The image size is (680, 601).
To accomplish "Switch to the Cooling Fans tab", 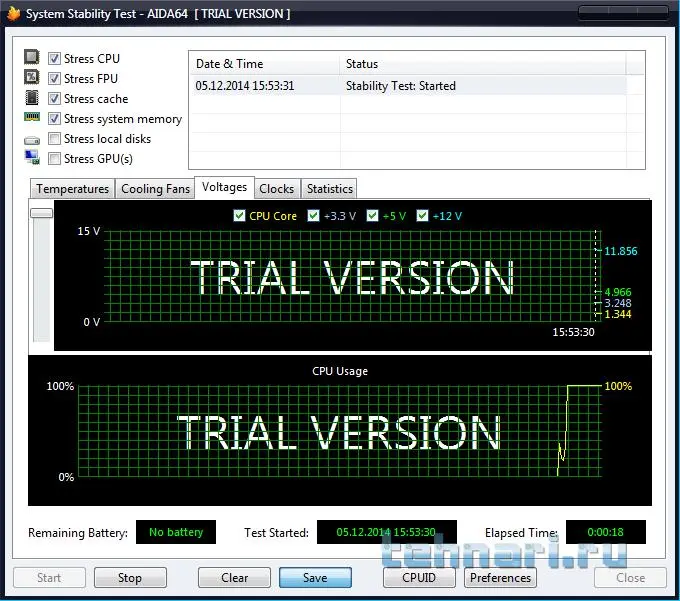I will [x=155, y=189].
